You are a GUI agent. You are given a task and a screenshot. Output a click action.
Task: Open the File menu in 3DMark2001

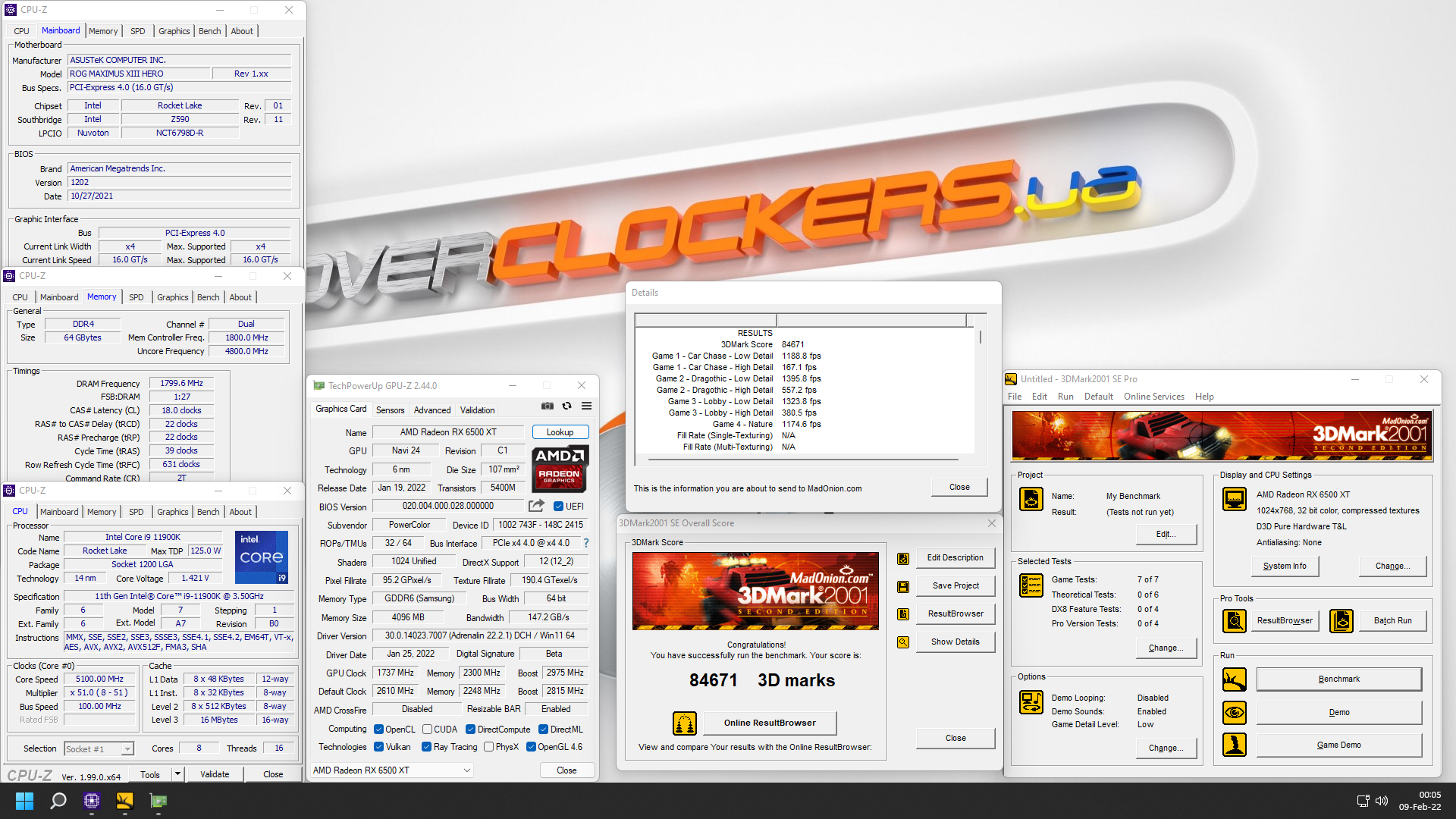(x=1014, y=397)
